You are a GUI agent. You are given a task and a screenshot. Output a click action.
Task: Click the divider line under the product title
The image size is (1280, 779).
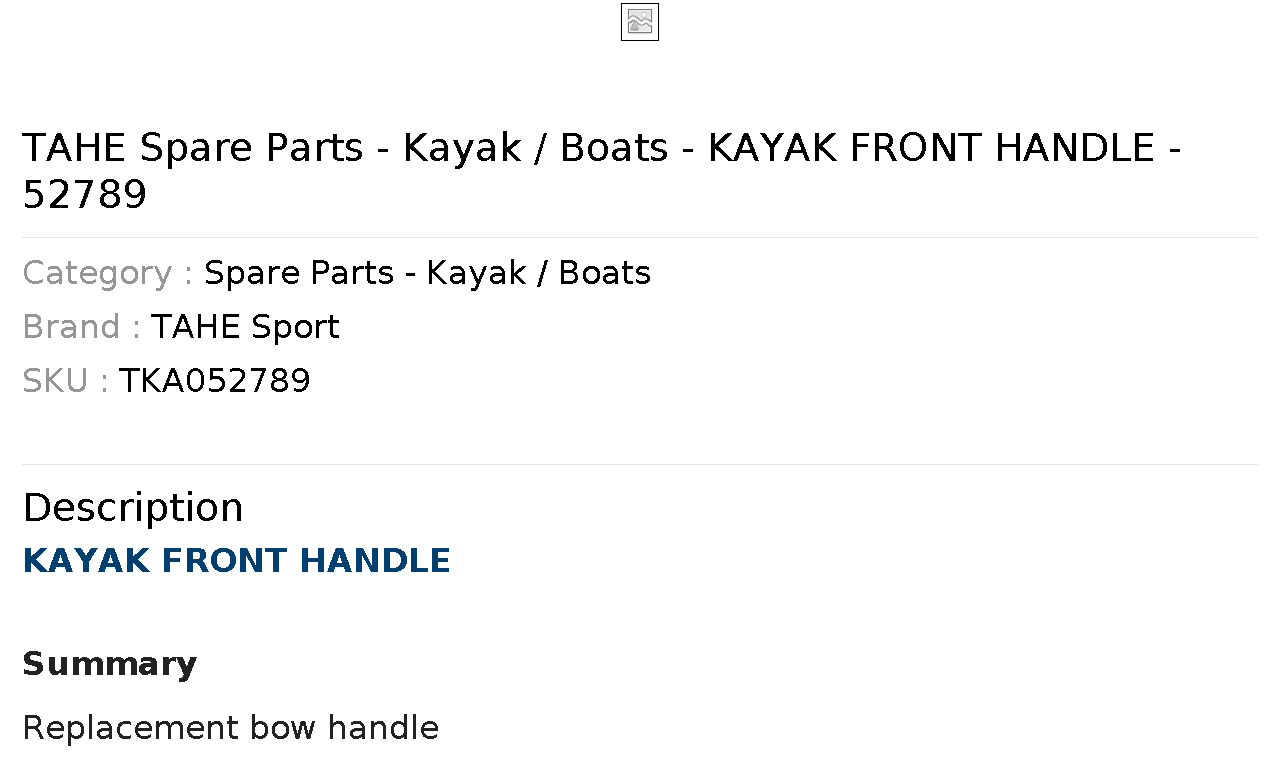click(640, 237)
